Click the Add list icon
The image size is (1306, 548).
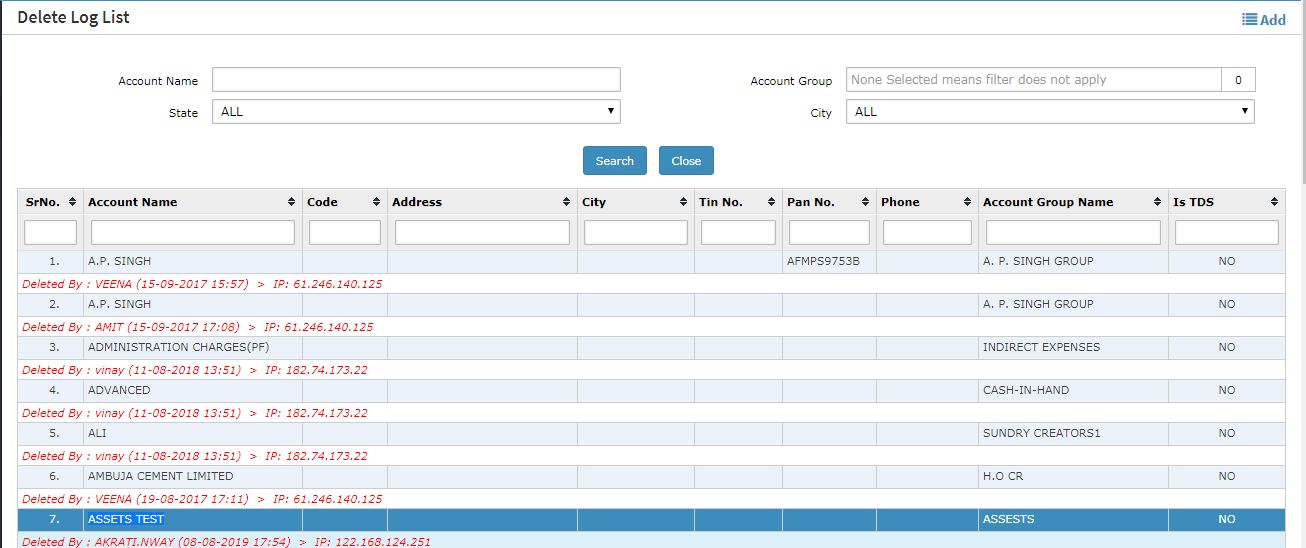[x=1249, y=19]
